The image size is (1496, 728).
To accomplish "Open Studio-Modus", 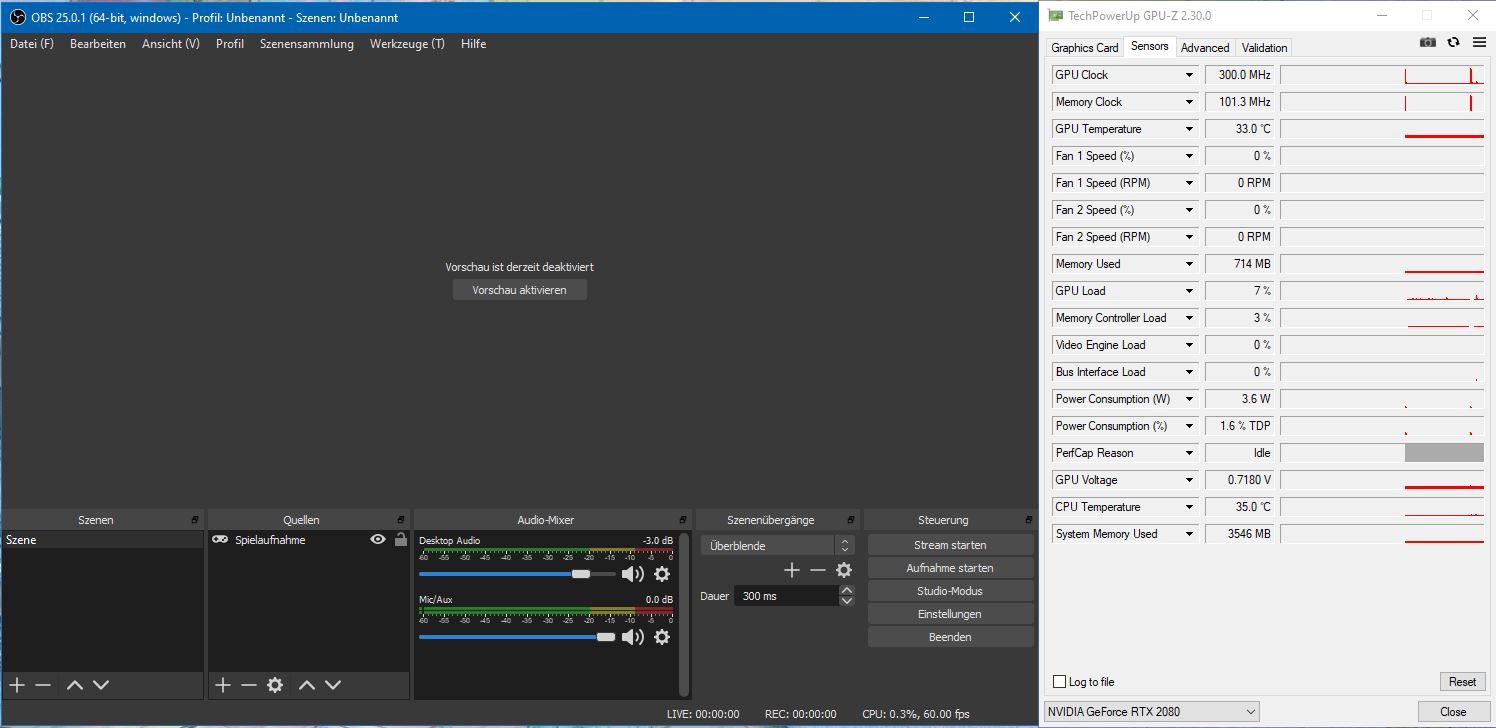I will click(950, 591).
